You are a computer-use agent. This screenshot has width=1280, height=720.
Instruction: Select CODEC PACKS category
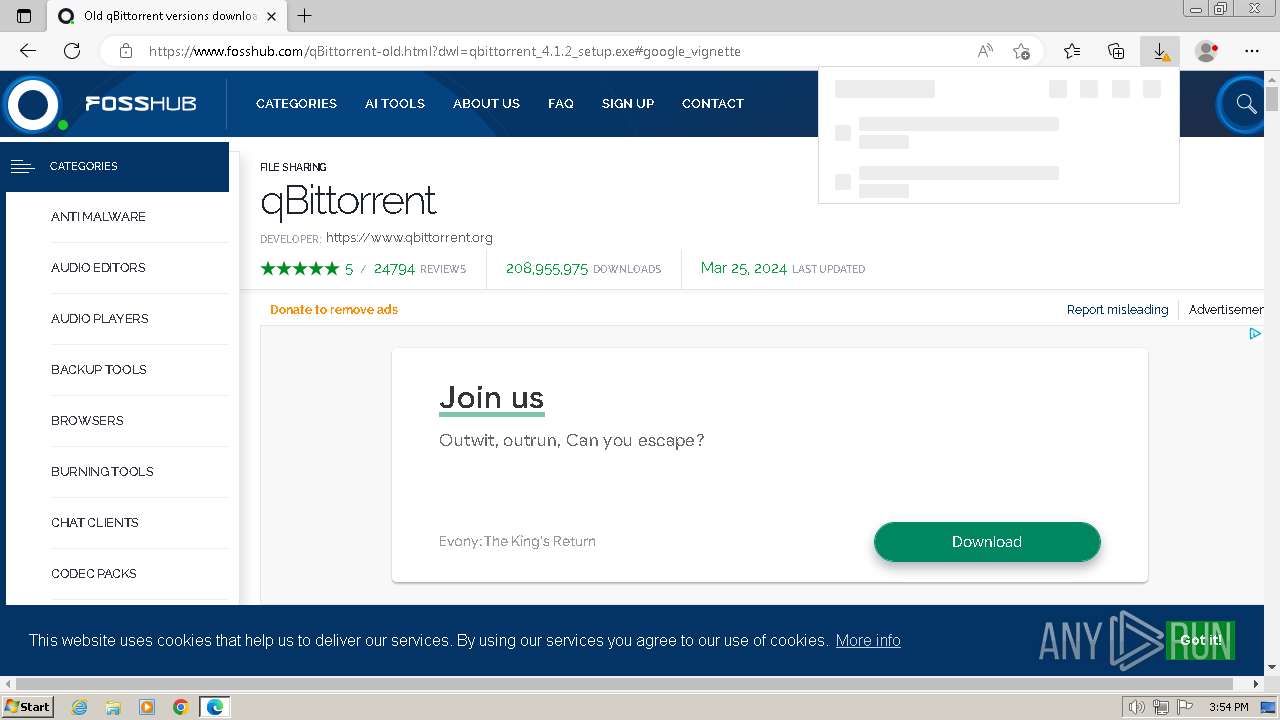point(94,573)
